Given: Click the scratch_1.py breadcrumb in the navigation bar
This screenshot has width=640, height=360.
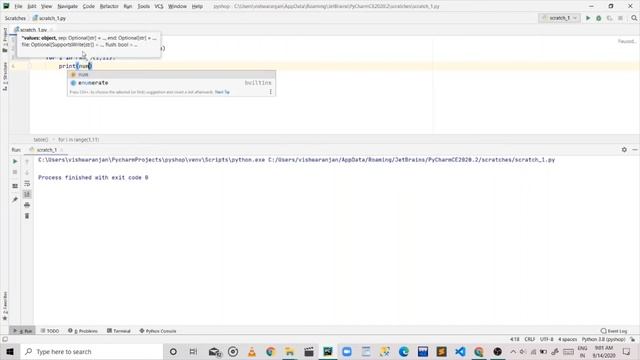Looking at the screenshot, I should click(x=49, y=18).
